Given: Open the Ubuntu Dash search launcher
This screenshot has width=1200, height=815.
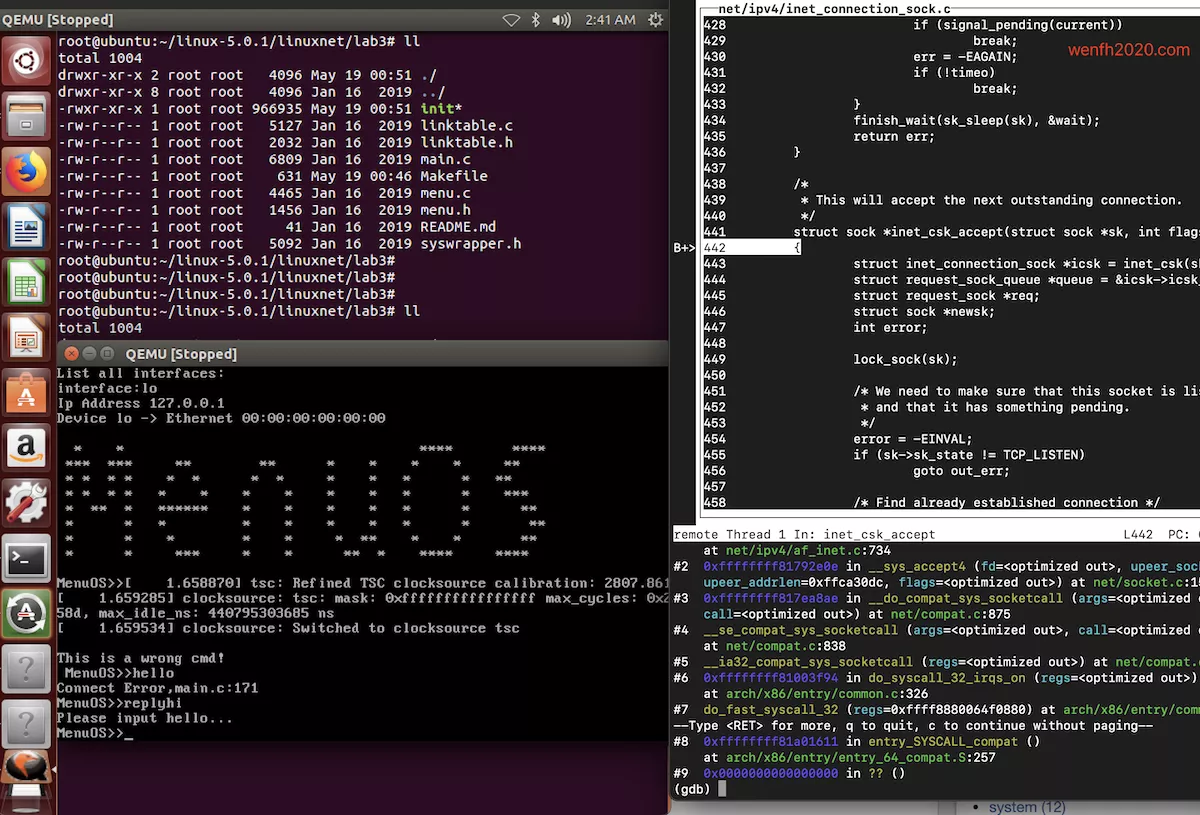Looking at the screenshot, I should (26, 64).
